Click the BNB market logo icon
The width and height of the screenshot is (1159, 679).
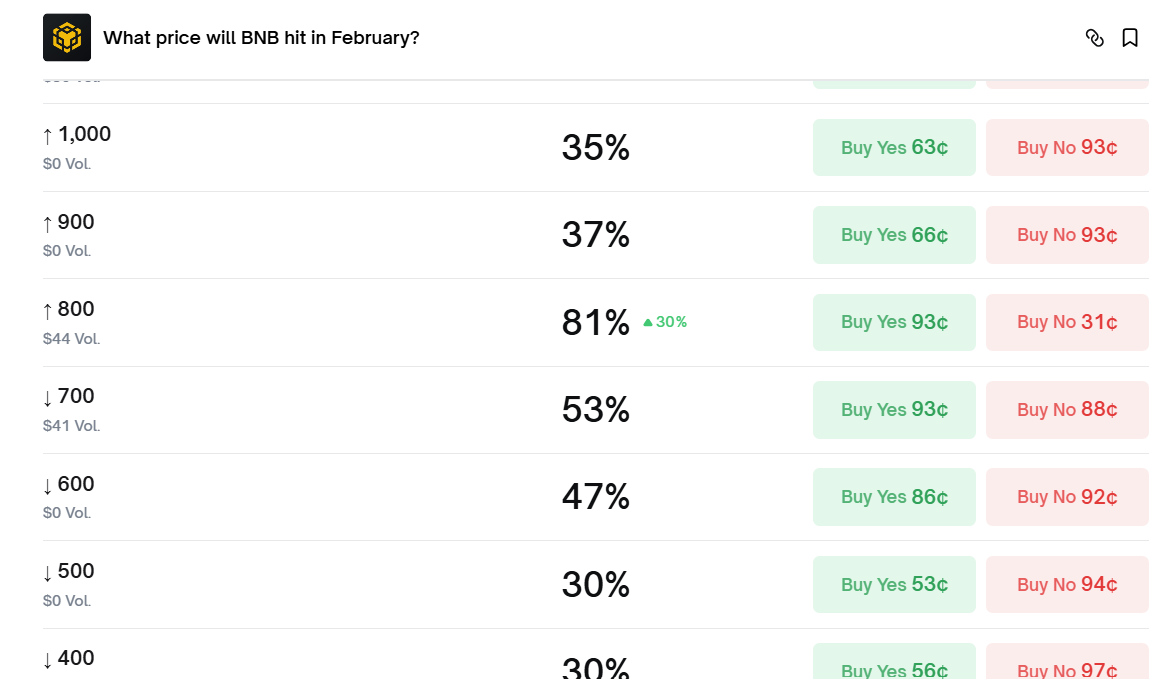coord(66,37)
